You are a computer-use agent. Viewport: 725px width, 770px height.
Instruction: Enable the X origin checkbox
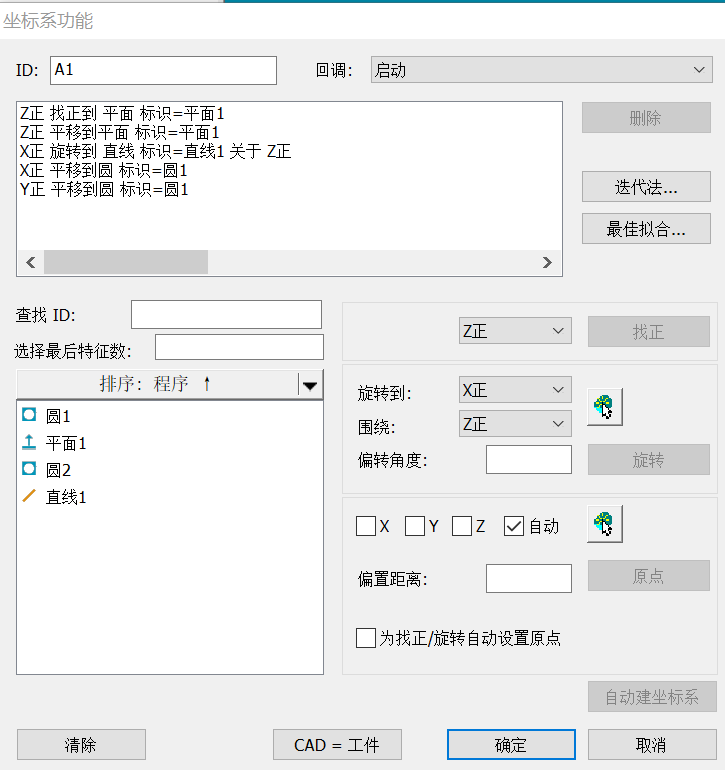click(366, 526)
